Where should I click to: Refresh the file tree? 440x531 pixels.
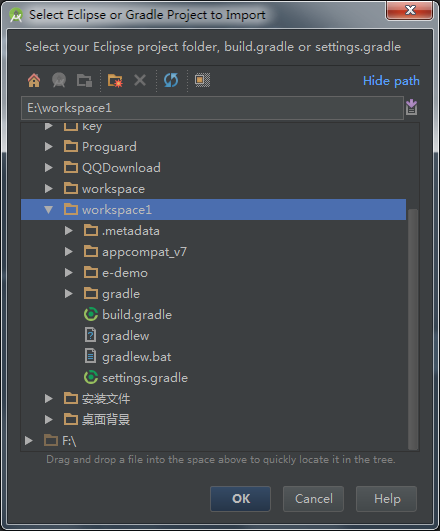tap(171, 81)
